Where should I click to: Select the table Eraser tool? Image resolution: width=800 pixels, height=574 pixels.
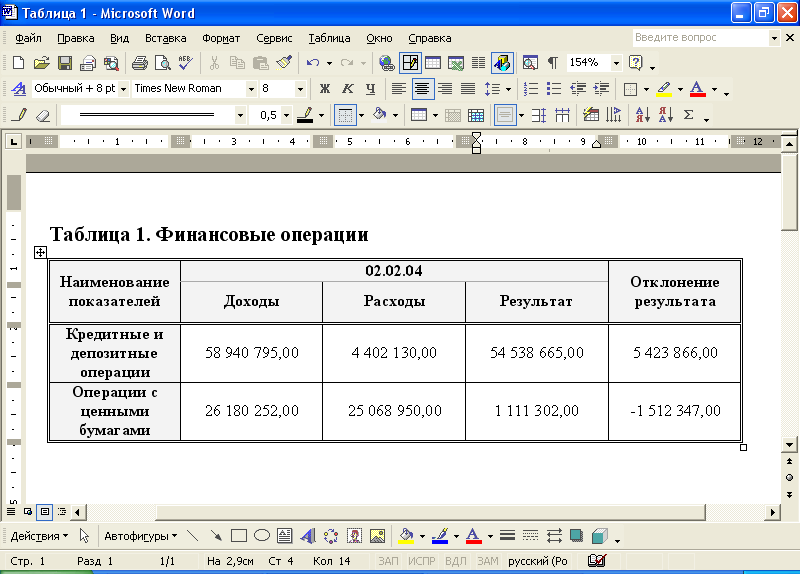click(42, 115)
